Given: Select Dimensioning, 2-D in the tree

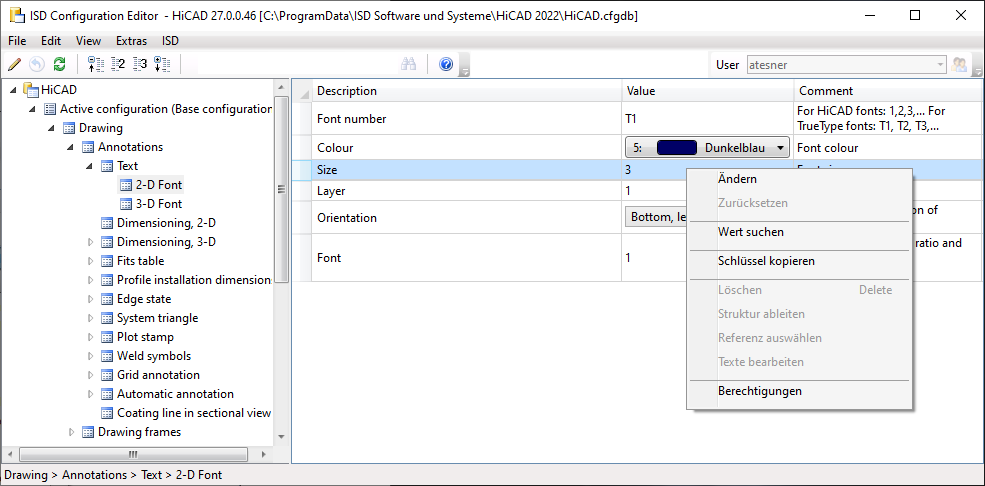Looking at the screenshot, I should point(166,223).
